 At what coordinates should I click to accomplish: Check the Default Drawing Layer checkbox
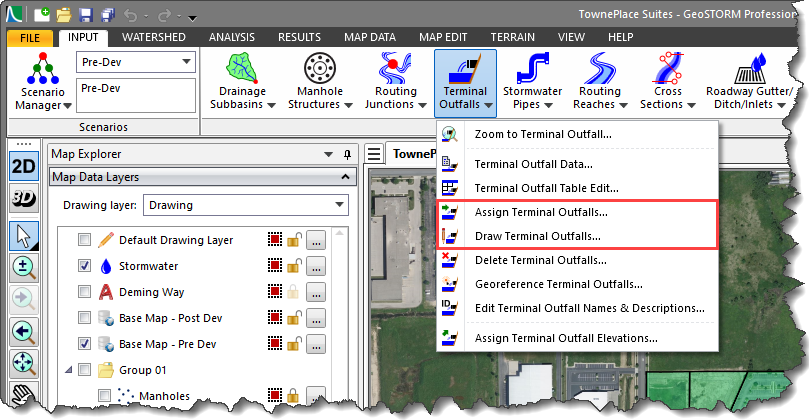(84, 240)
